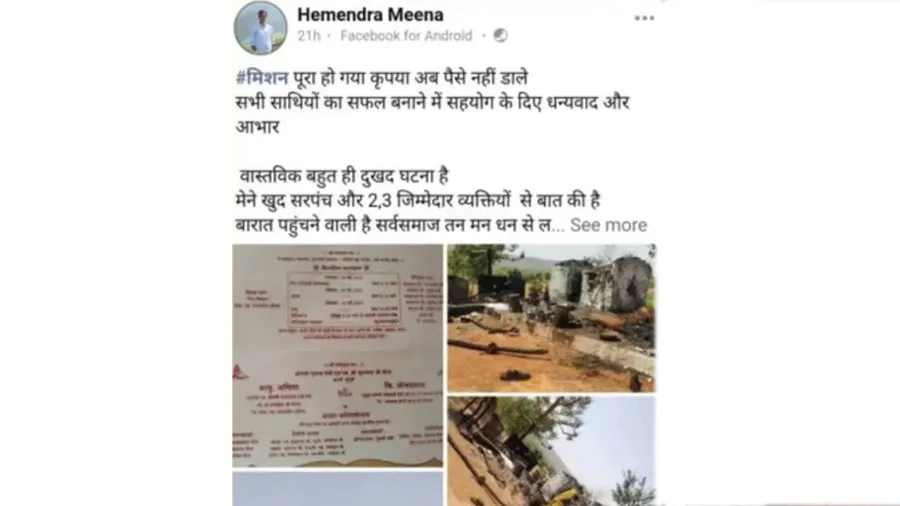Click the सरपंच sentence in the post

pos(418,200)
